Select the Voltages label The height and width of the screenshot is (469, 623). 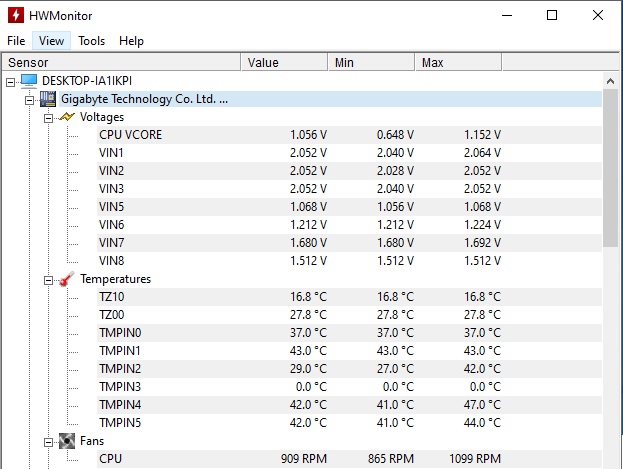coord(102,117)
